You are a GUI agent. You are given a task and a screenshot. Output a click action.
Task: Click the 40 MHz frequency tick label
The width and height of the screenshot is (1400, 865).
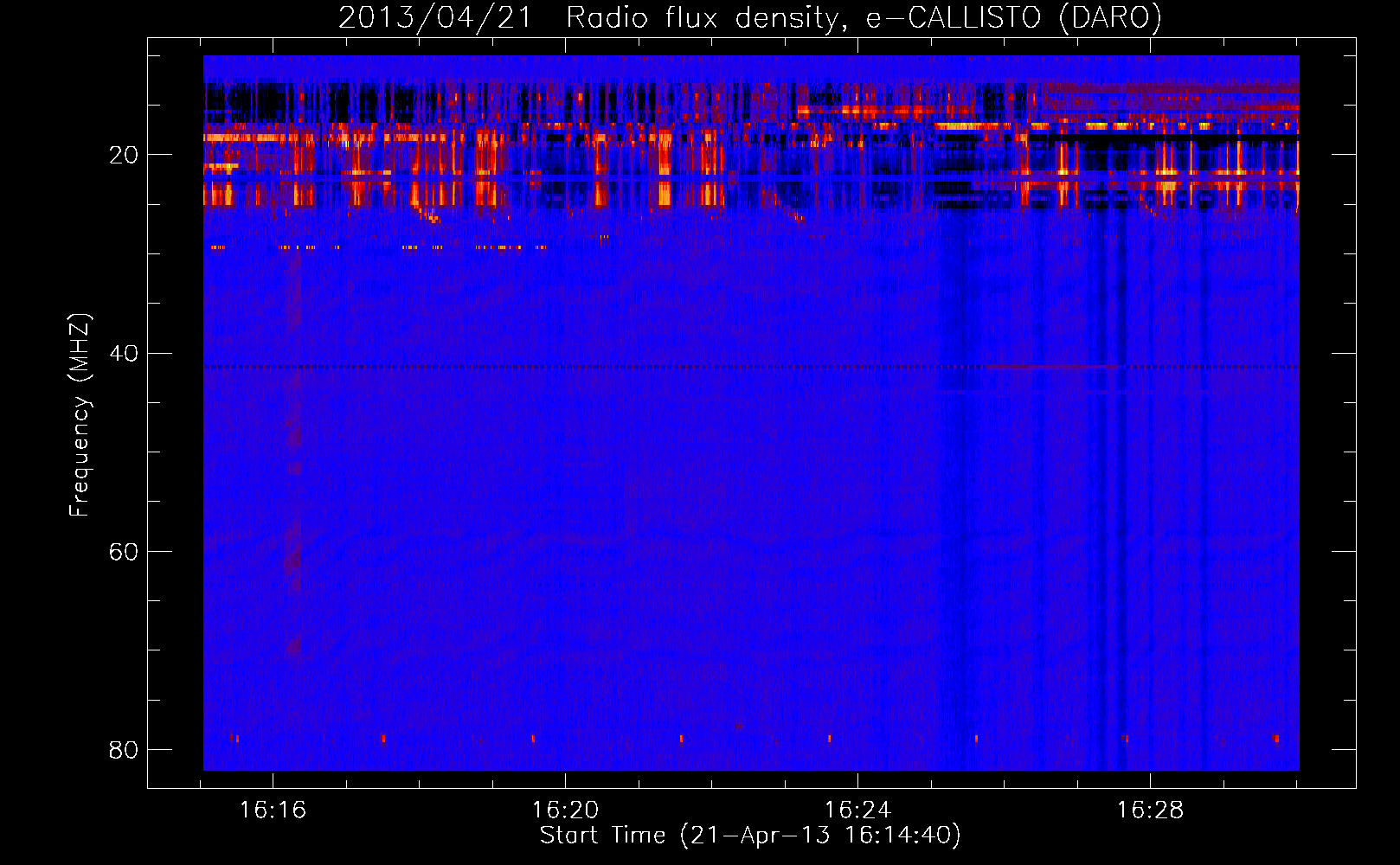coord(123,354)
